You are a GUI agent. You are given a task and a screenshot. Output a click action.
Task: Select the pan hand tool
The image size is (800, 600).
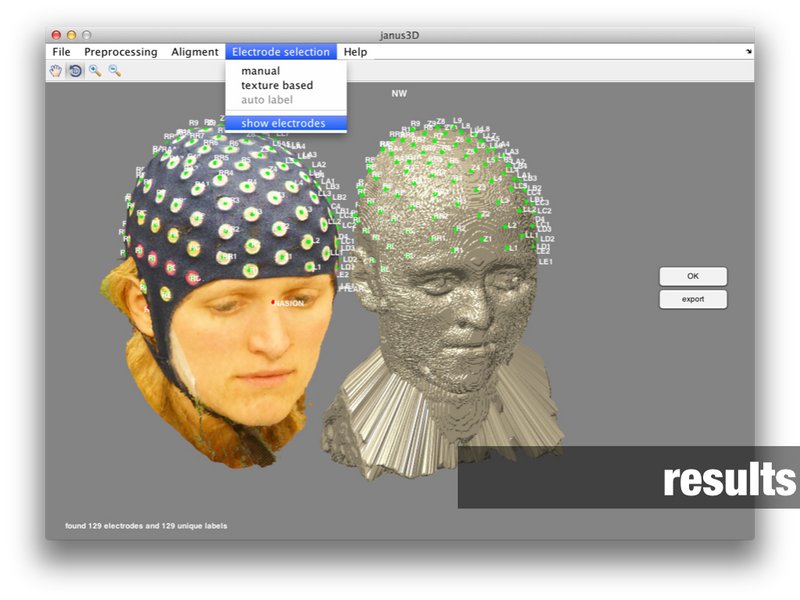57,71
